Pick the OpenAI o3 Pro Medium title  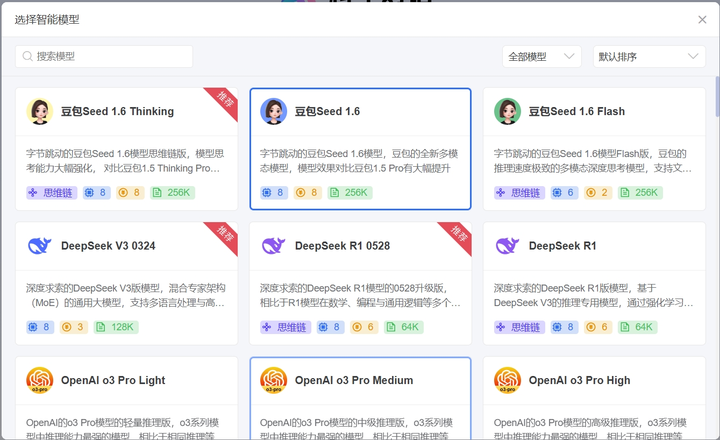point(354,380)
